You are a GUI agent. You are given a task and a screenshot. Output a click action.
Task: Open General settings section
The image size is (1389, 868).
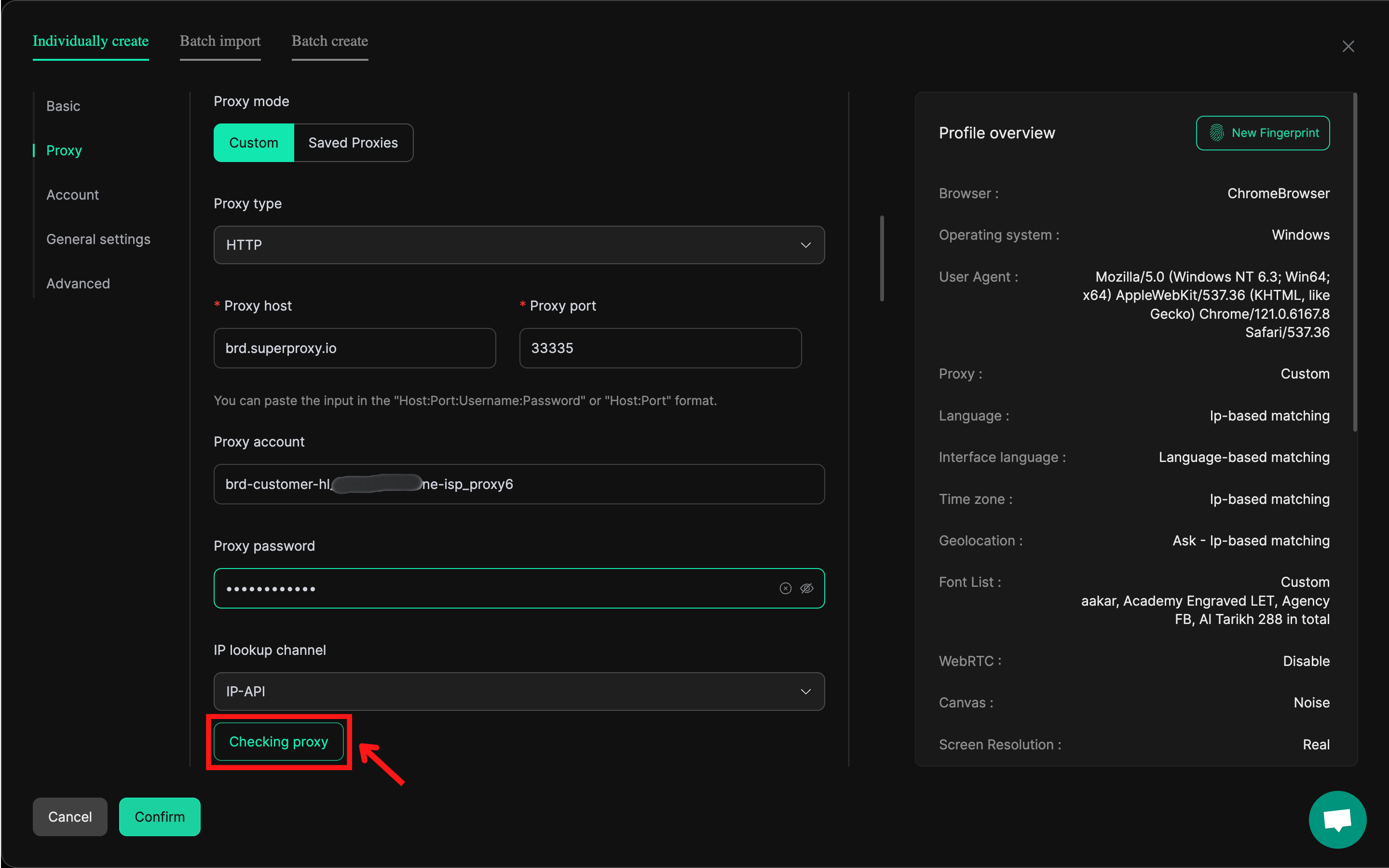tap(98, 239)
